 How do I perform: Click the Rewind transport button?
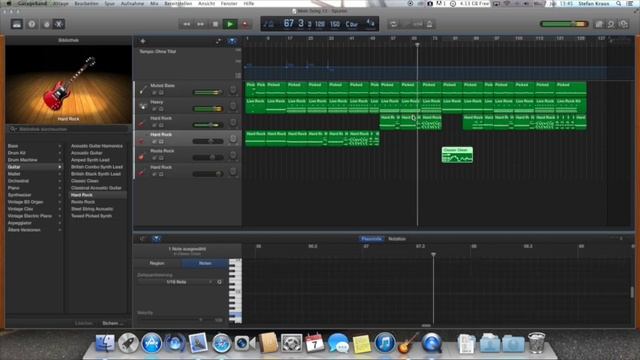(x=187, y=24)
